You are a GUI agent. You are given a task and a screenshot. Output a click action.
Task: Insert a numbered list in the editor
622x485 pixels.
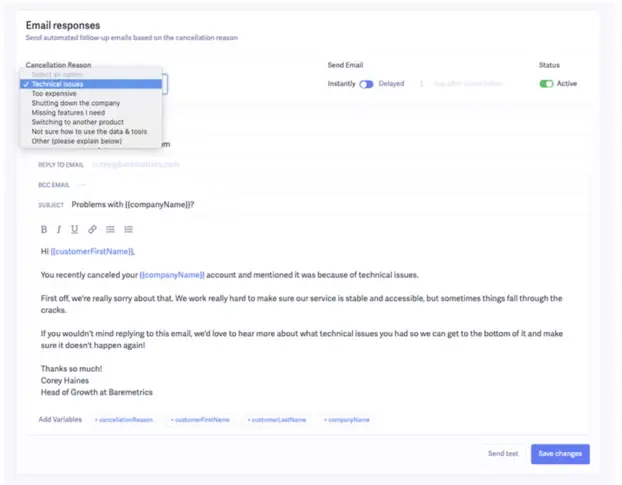click(x=128, y=229)
